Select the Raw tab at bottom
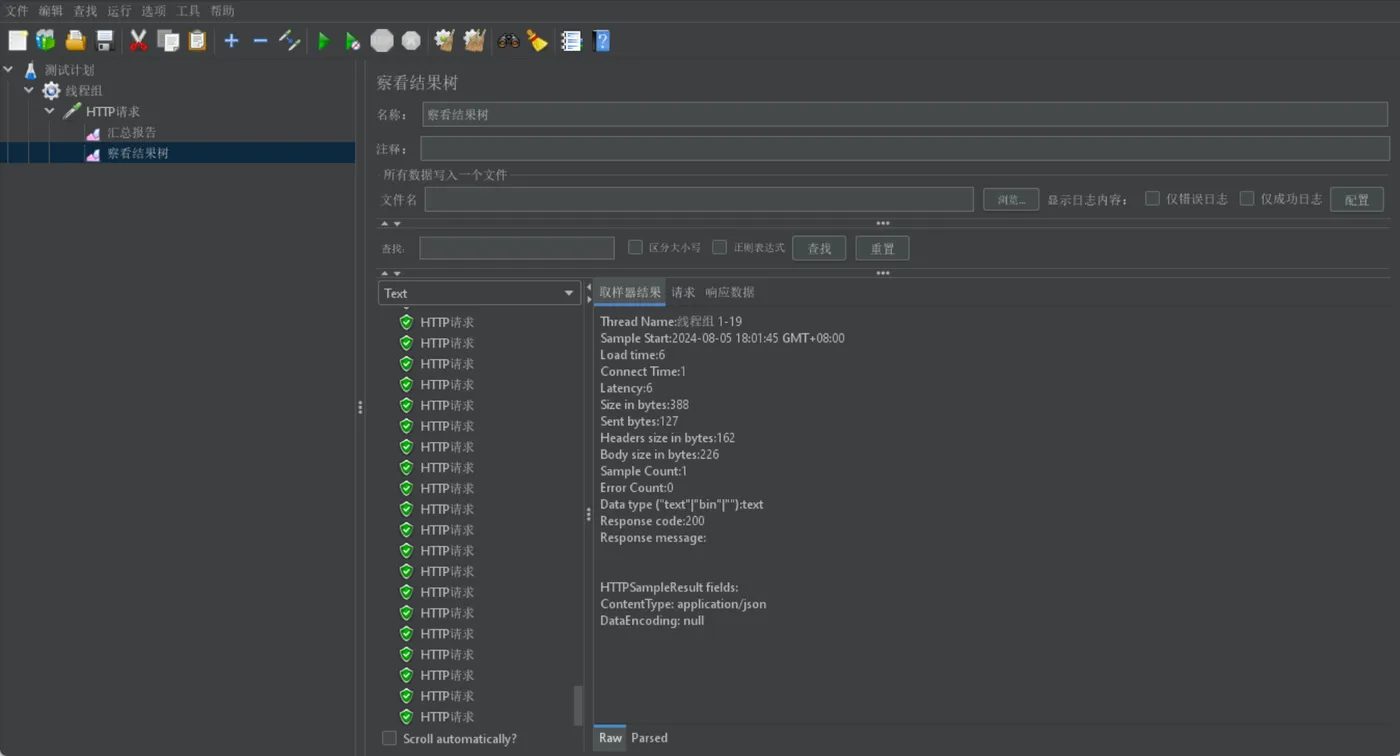Viewport: 1400px width, 756px height. (610, 738)
